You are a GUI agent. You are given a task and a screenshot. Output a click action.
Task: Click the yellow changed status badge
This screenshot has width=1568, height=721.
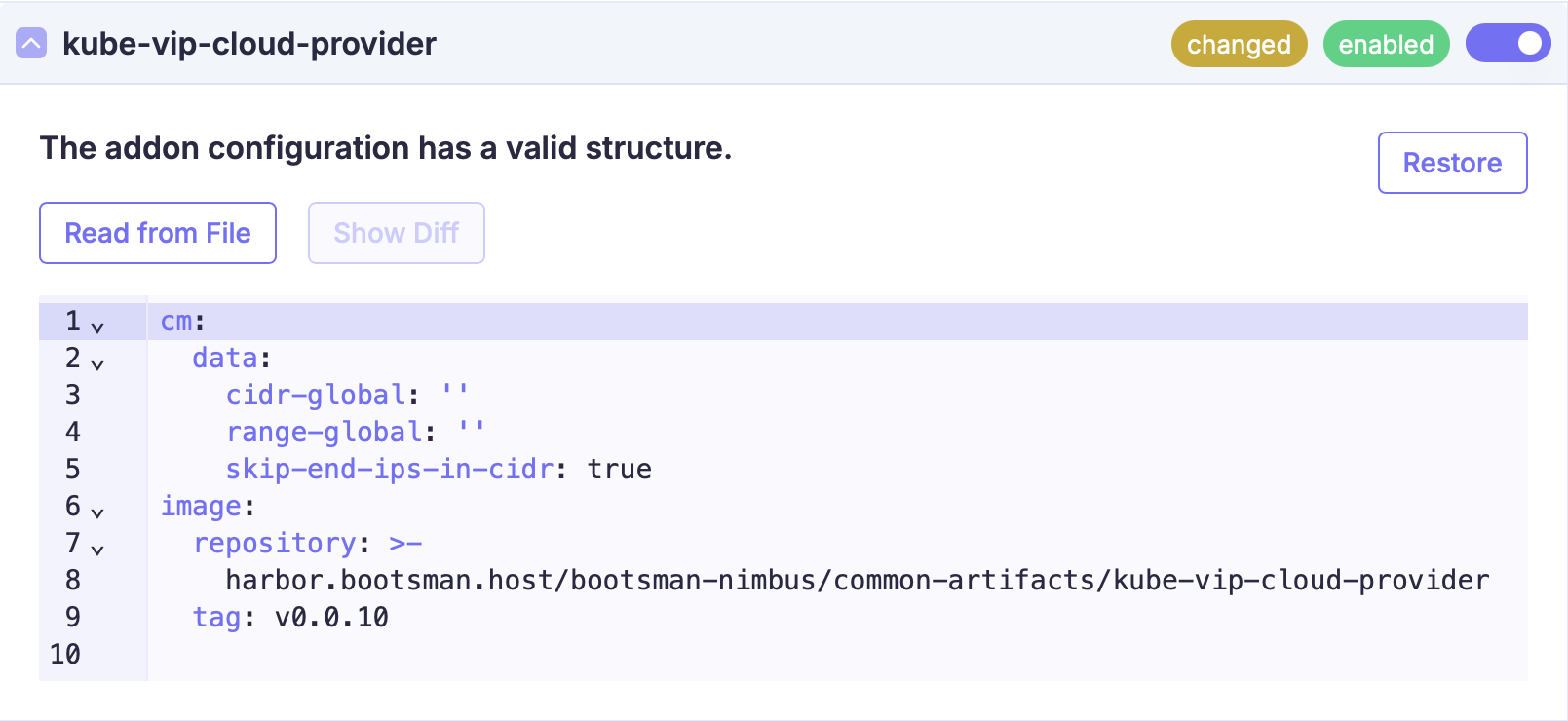[x=1239, y=44]
